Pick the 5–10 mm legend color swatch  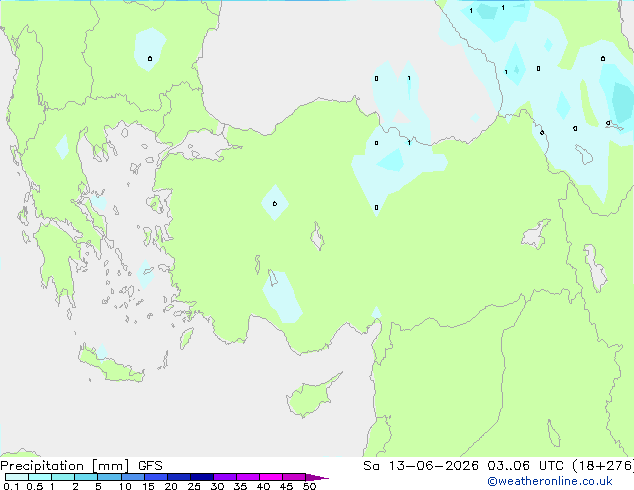point(109,477)
